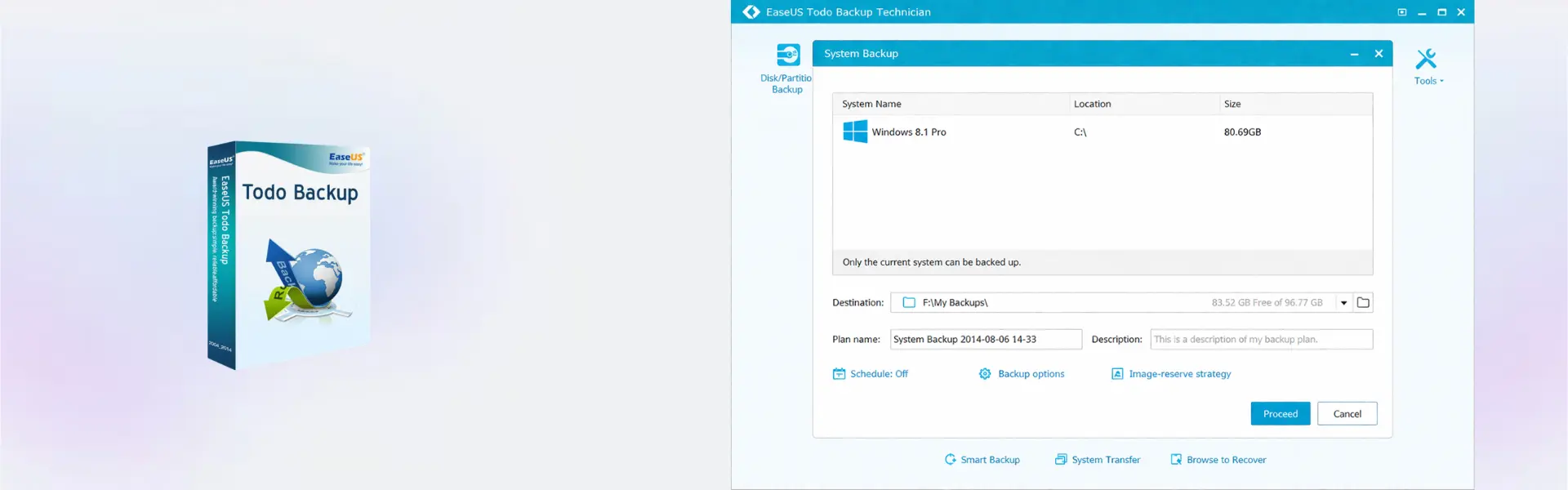
Task: Click the C:\ location cell
Action: 1080,132
